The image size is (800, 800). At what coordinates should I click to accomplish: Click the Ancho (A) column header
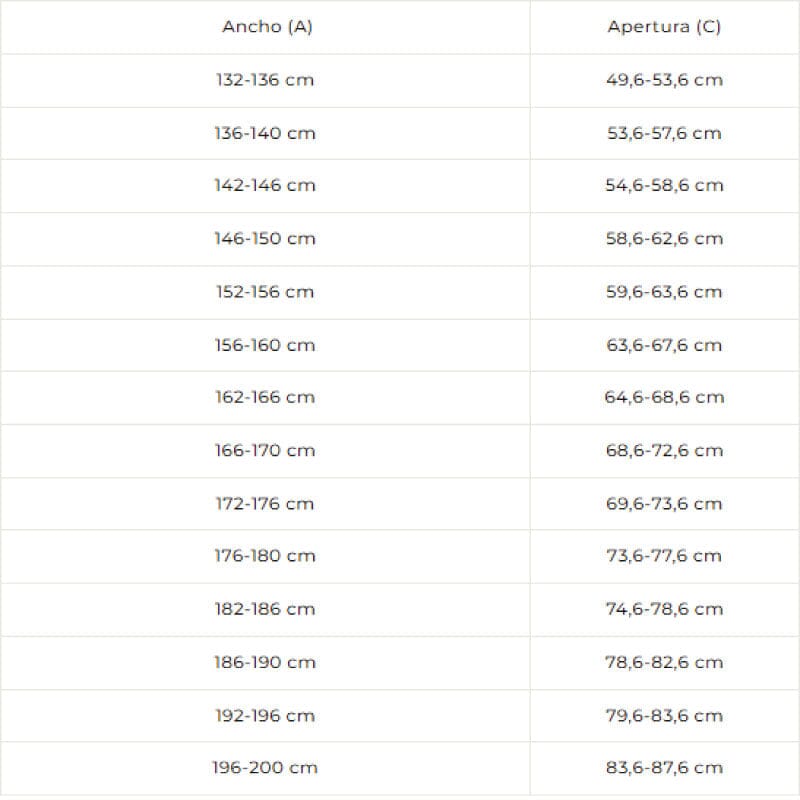click(266, 27)
